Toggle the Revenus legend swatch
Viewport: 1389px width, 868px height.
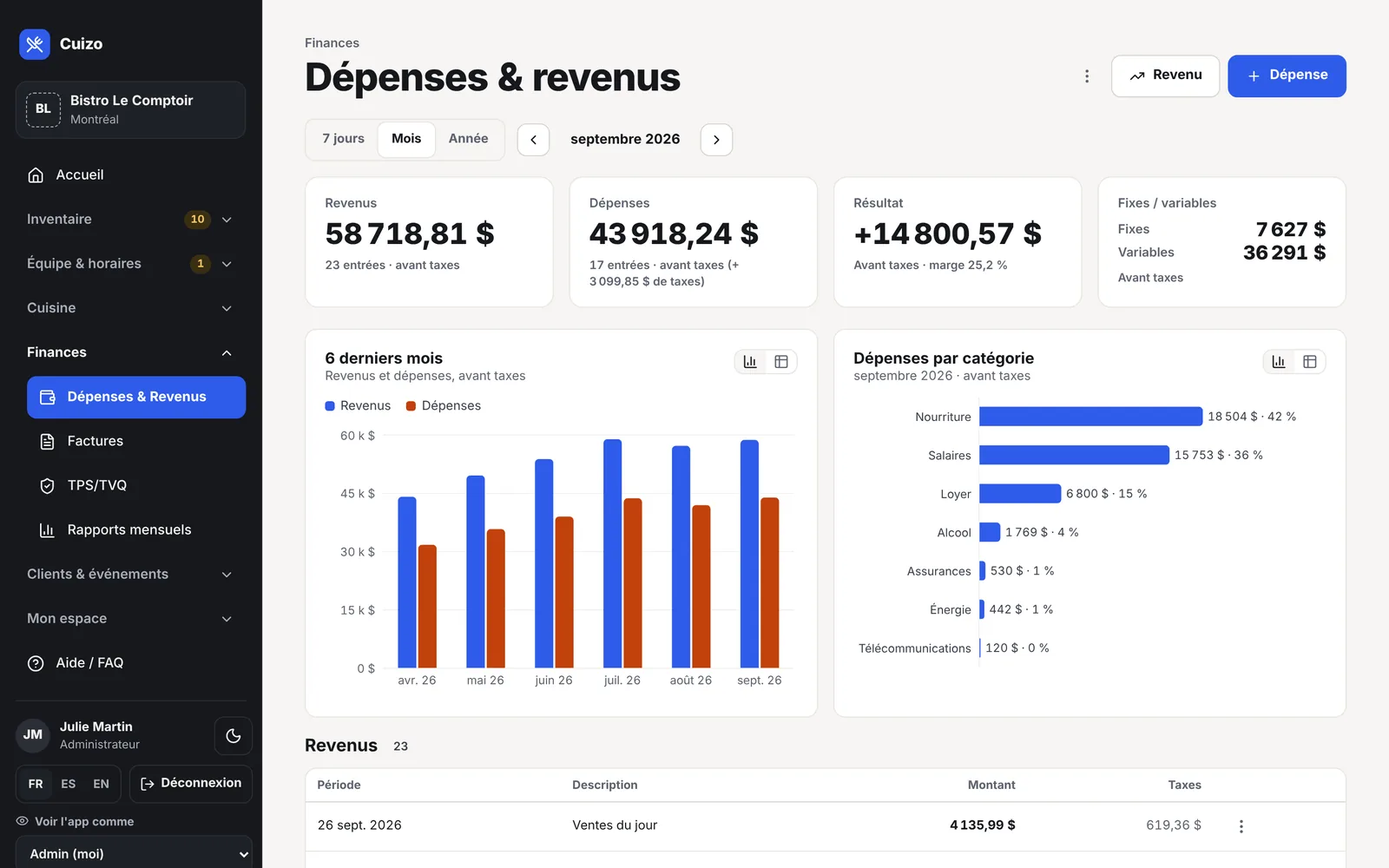[x=330, y=406]
